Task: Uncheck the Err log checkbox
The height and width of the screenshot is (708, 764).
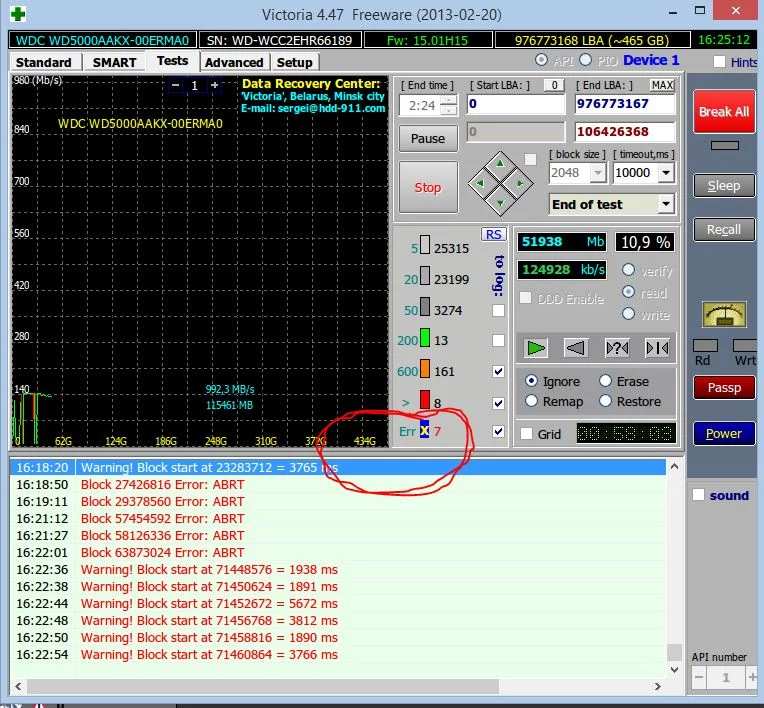Action: pos(498,431)
